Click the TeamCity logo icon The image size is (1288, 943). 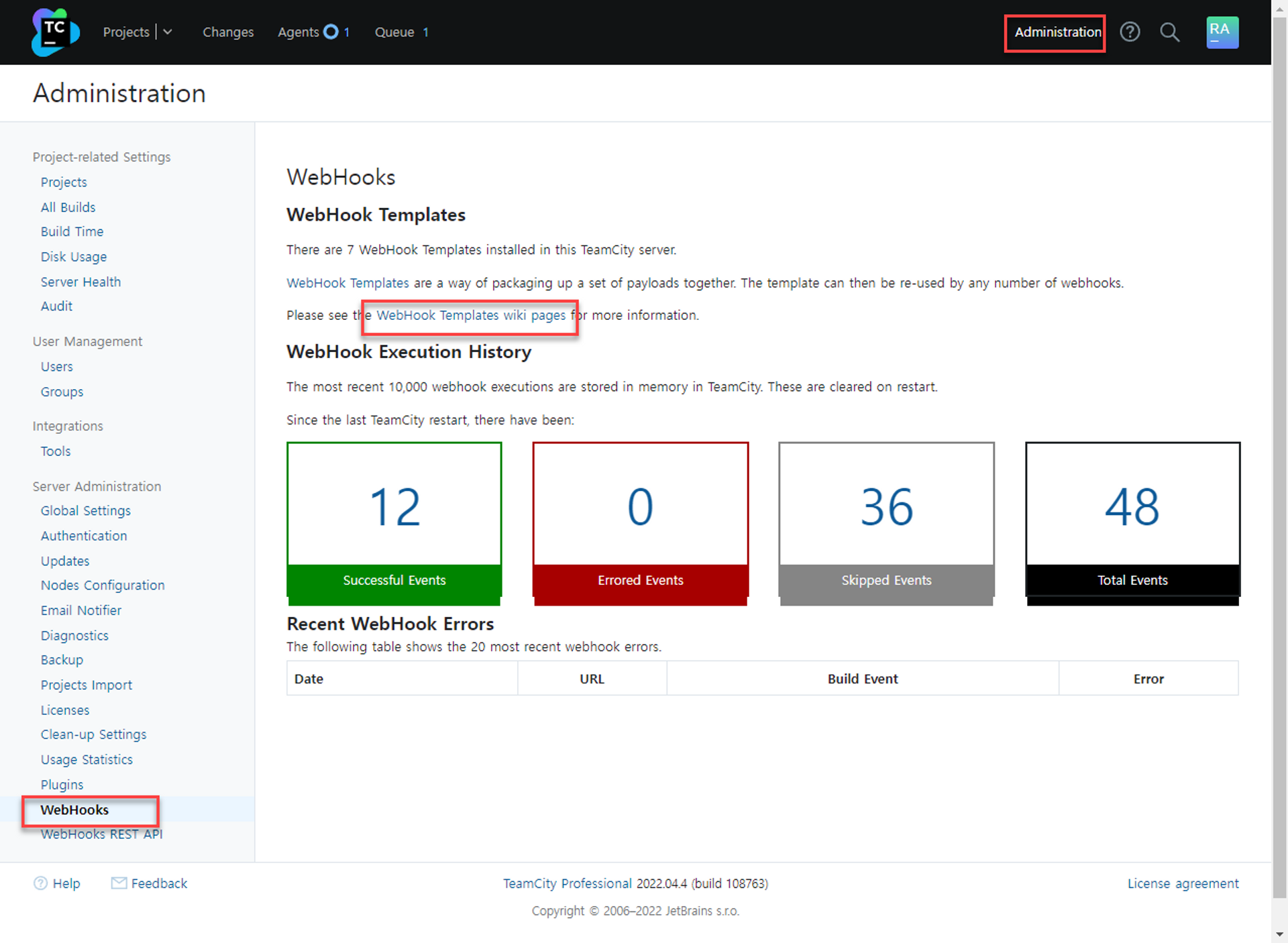(55, 32)
